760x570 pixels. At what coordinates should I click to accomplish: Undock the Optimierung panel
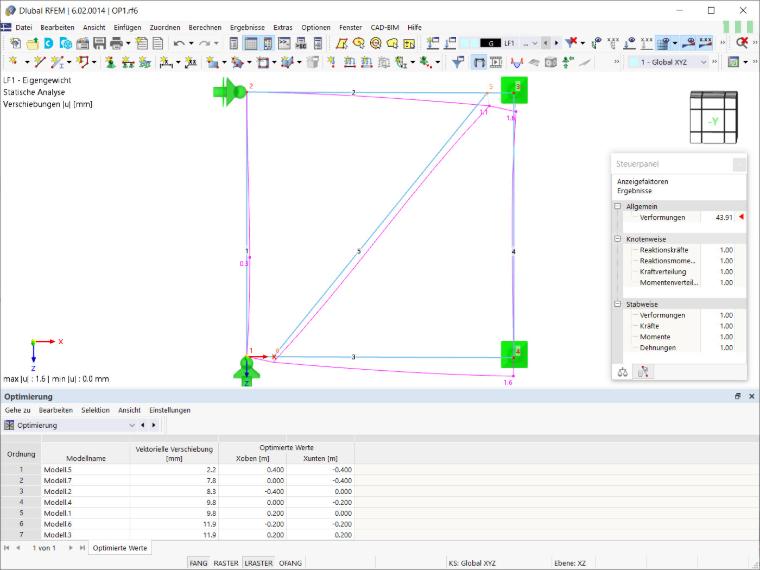point(738,396)
